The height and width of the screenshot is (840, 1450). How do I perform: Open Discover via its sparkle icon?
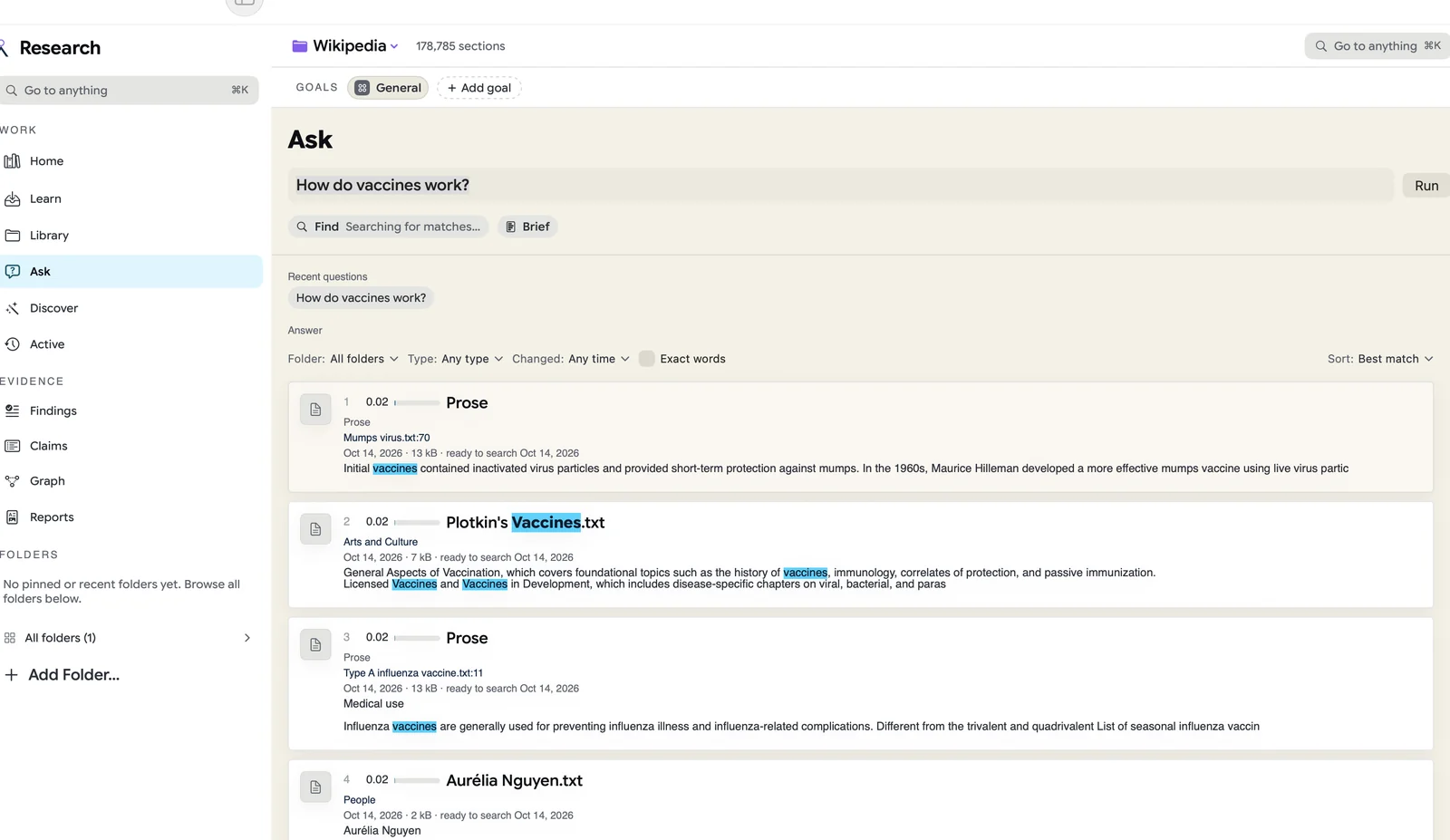pyautogui.click(x=13, y=308)
